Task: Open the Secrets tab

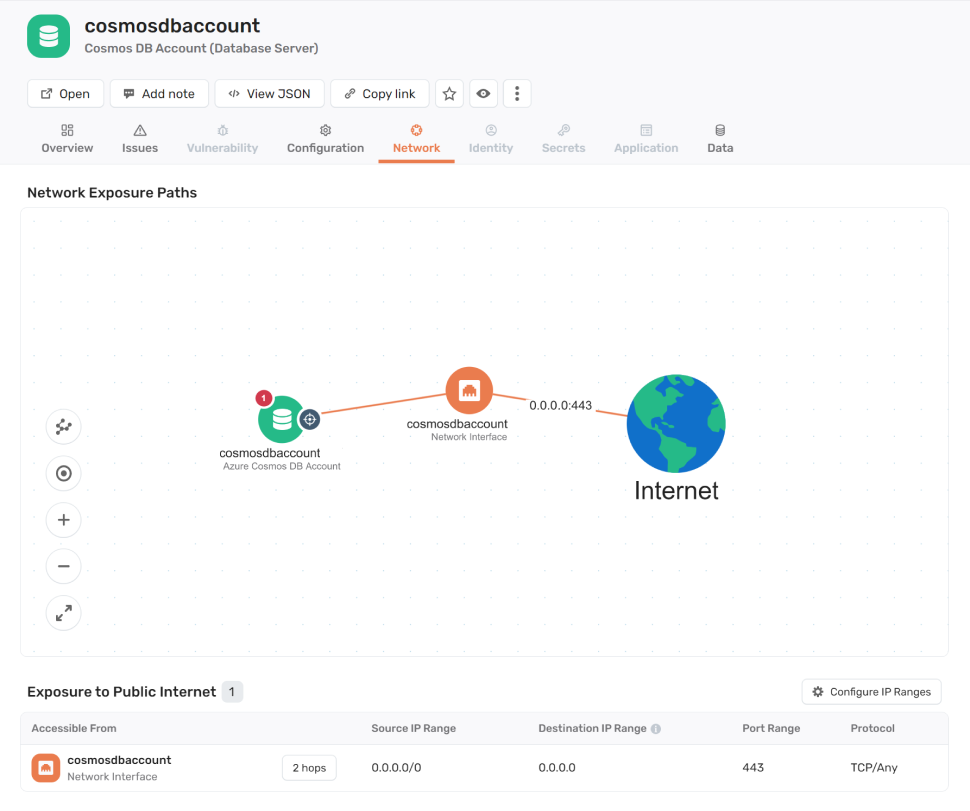Action: (564, 139)
